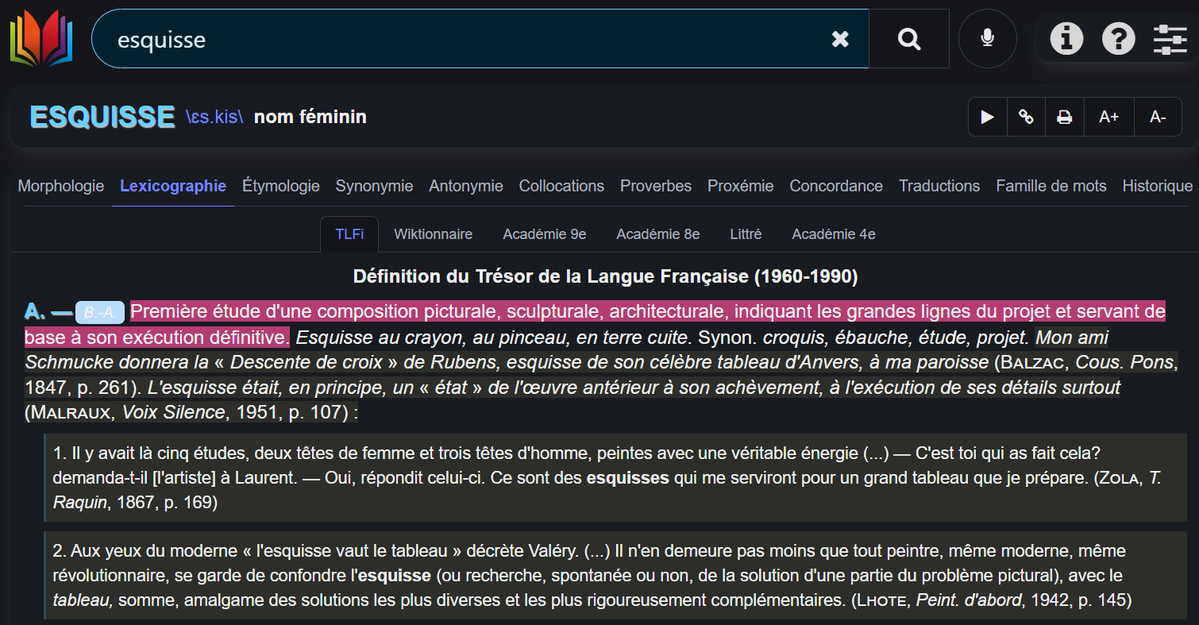Play the pronunciation of esquisse
Screen dimensions: 1199x625
[987, 117]
